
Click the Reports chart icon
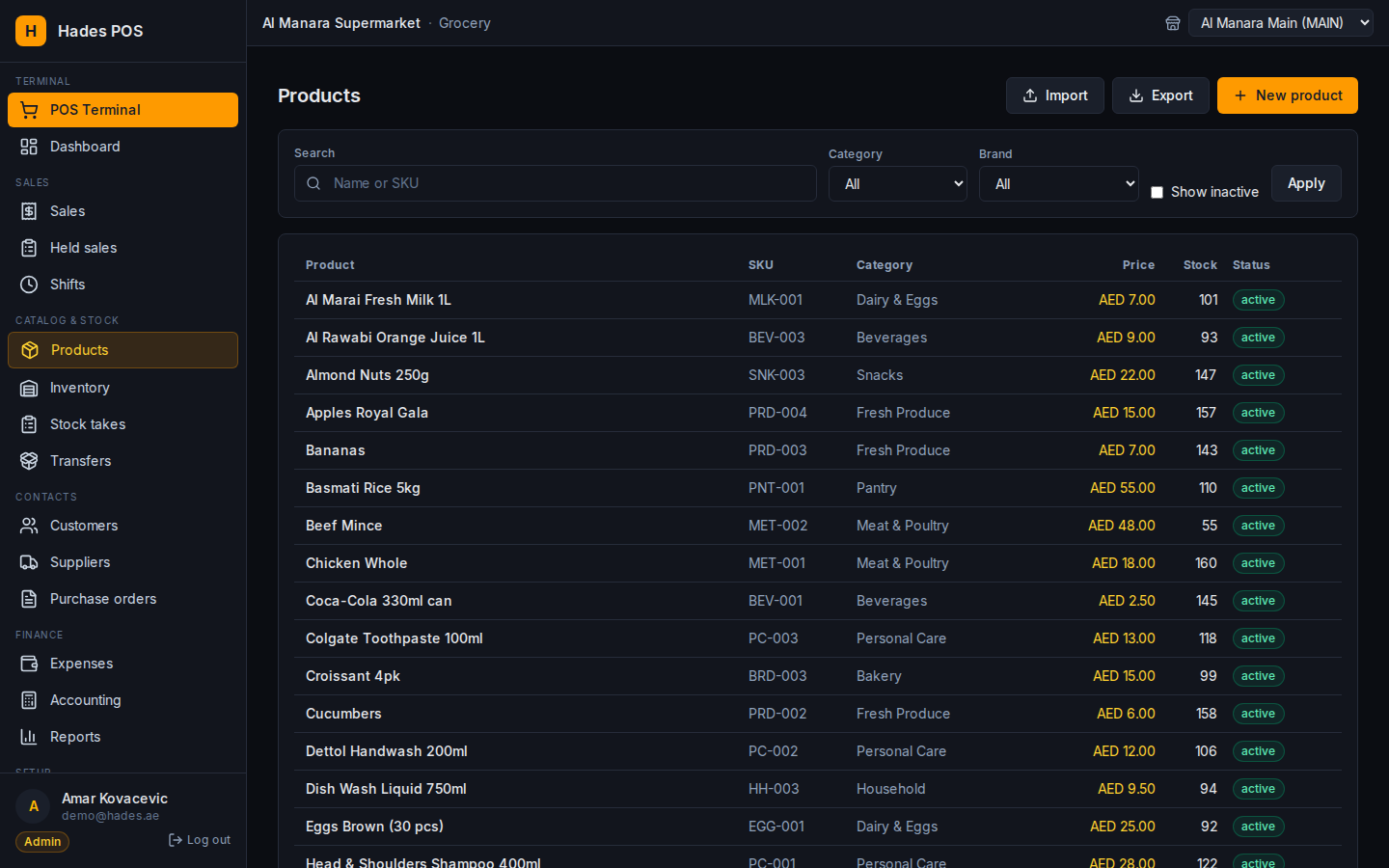[29, 737]
